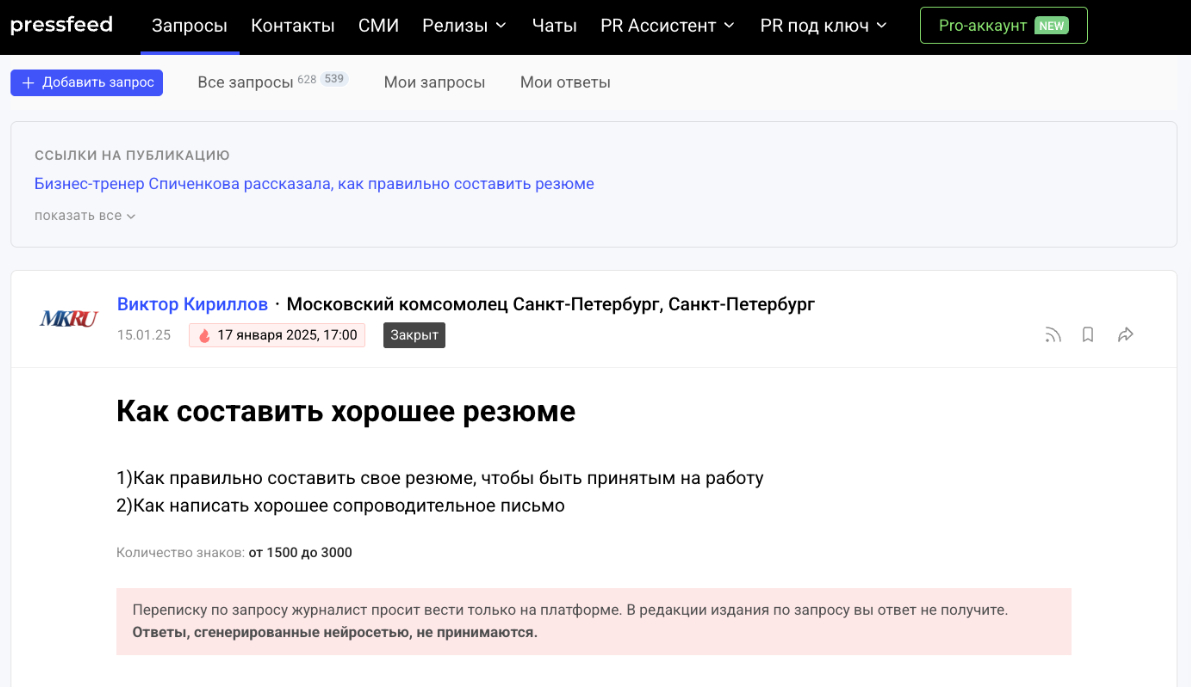The height and width of the screenshot is (691, 1191).
Task: Open the PR под ключ dropdown
Action: [x=823, y=26]
